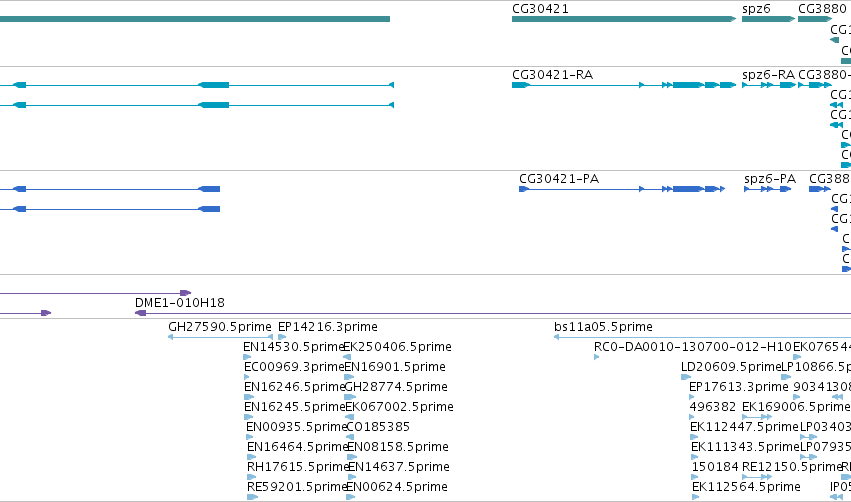Select the EK111343.5prime EST label
The width and height of the screenshot is (851, 502).
click(745, 447)
